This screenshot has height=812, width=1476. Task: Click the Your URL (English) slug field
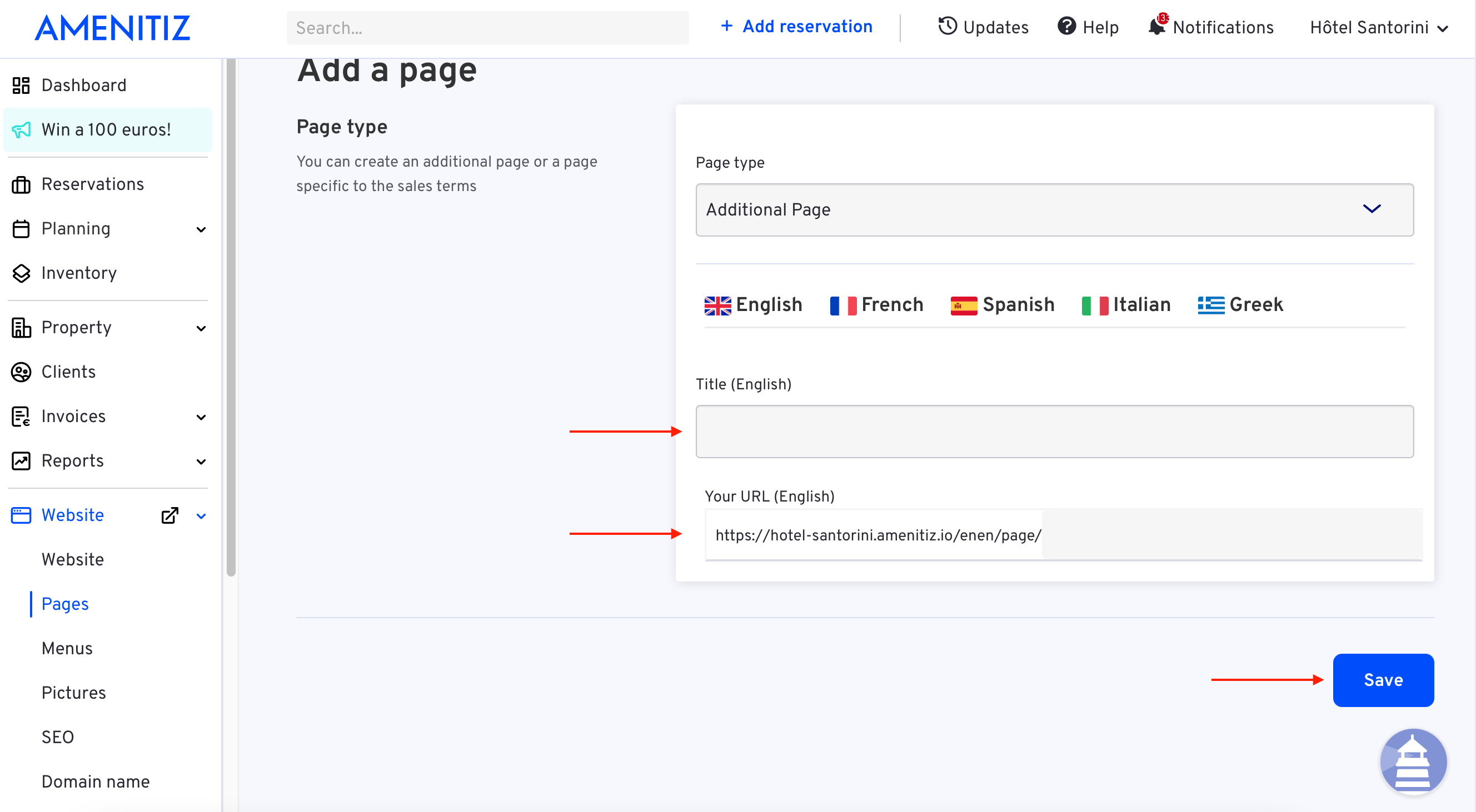[1232, 535]
